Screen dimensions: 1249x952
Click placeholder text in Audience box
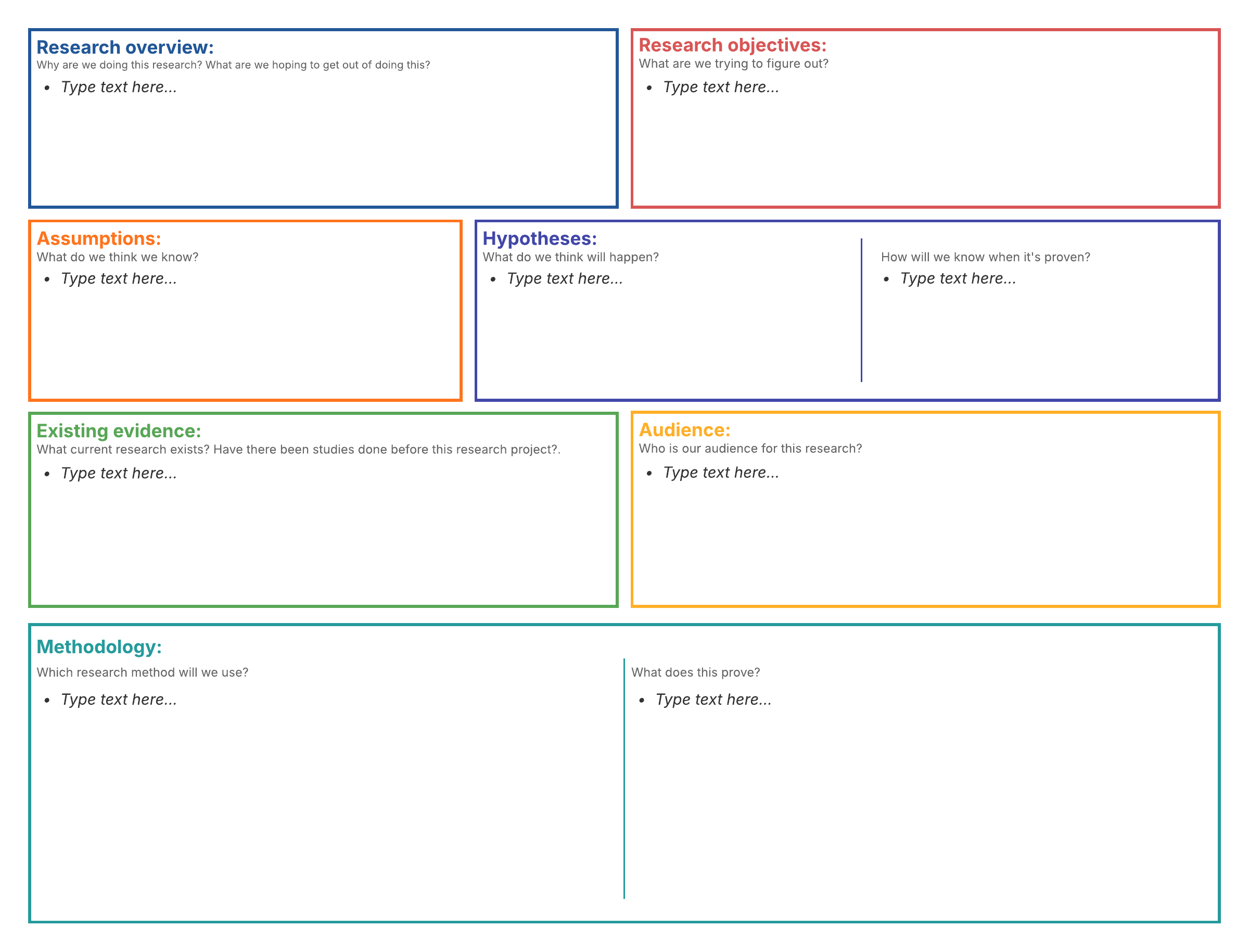[720, 473]
